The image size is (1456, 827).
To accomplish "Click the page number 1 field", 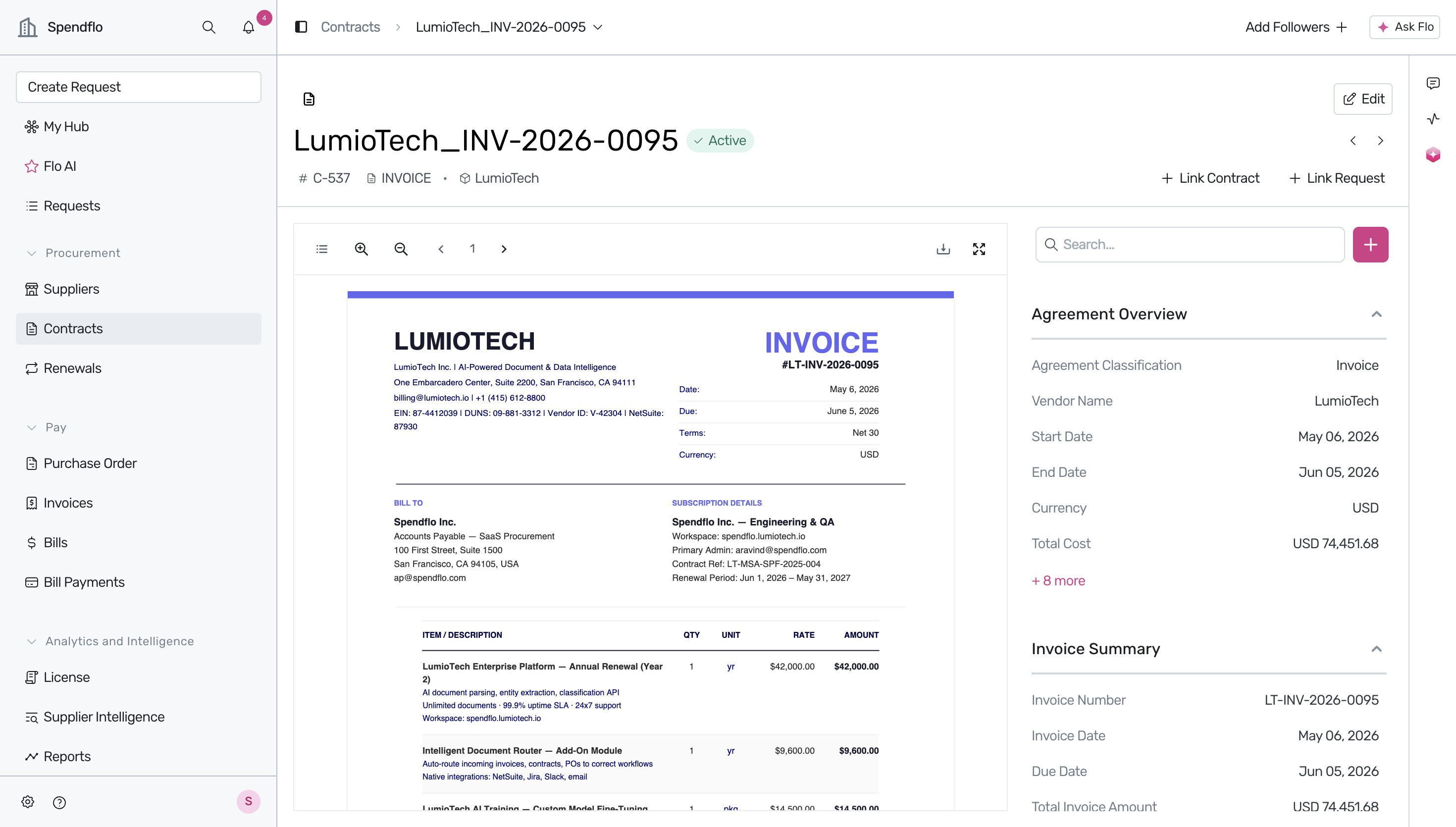I will [x=472, y=249].
